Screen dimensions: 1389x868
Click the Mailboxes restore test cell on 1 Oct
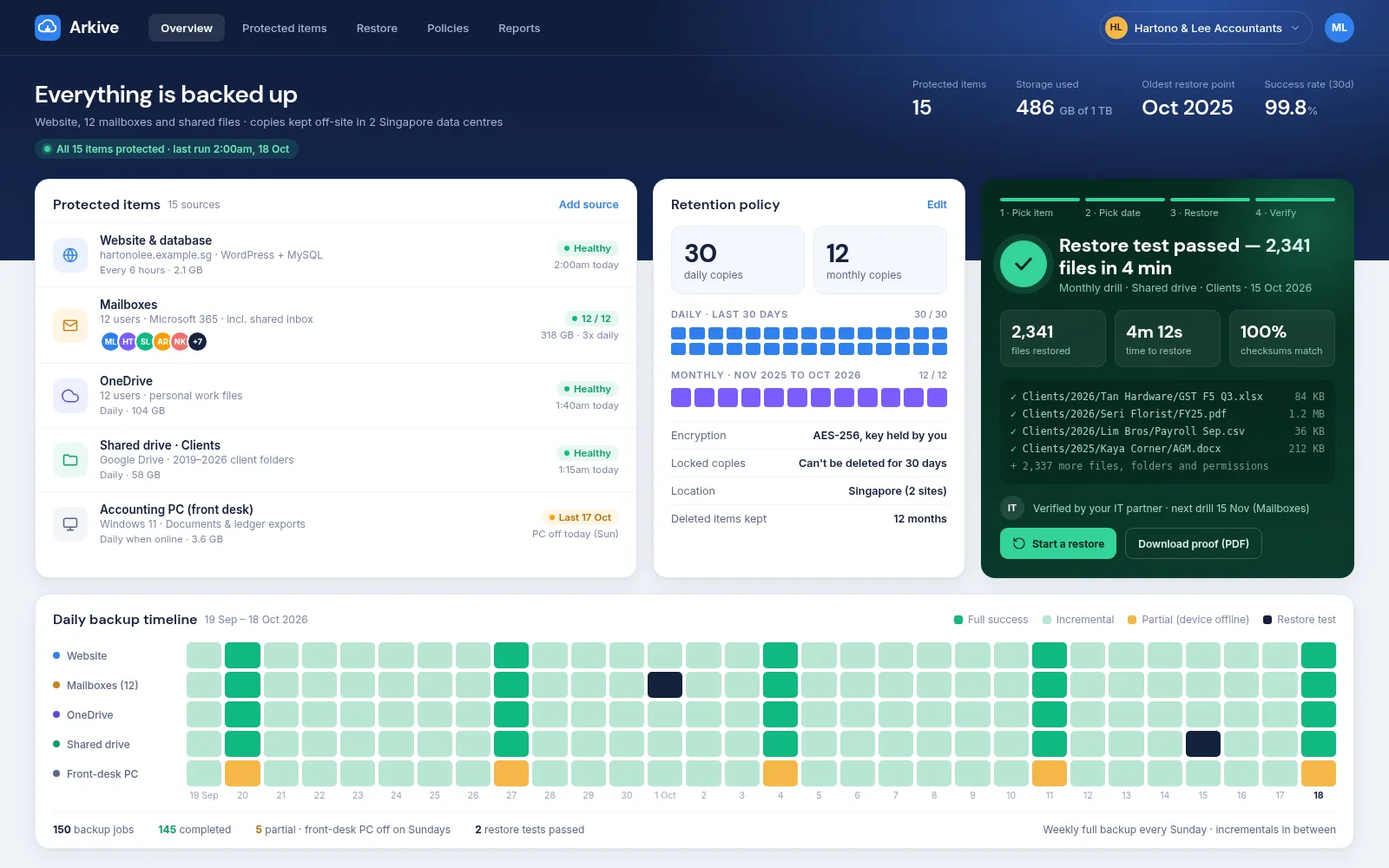[x=665, y=685]
